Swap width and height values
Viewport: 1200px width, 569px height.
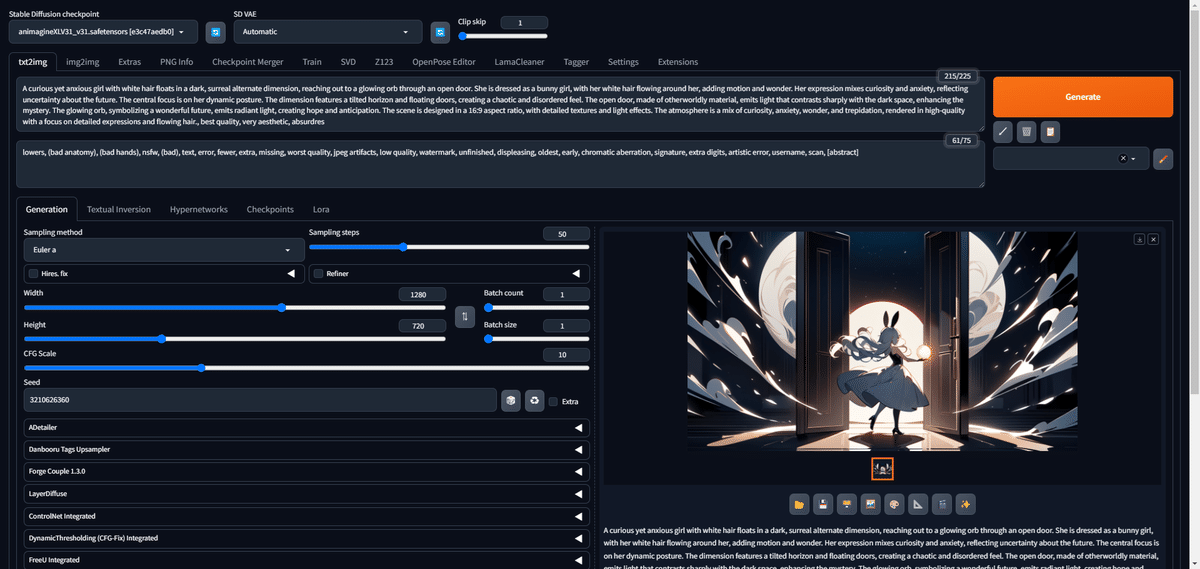(x=464, y=317)
